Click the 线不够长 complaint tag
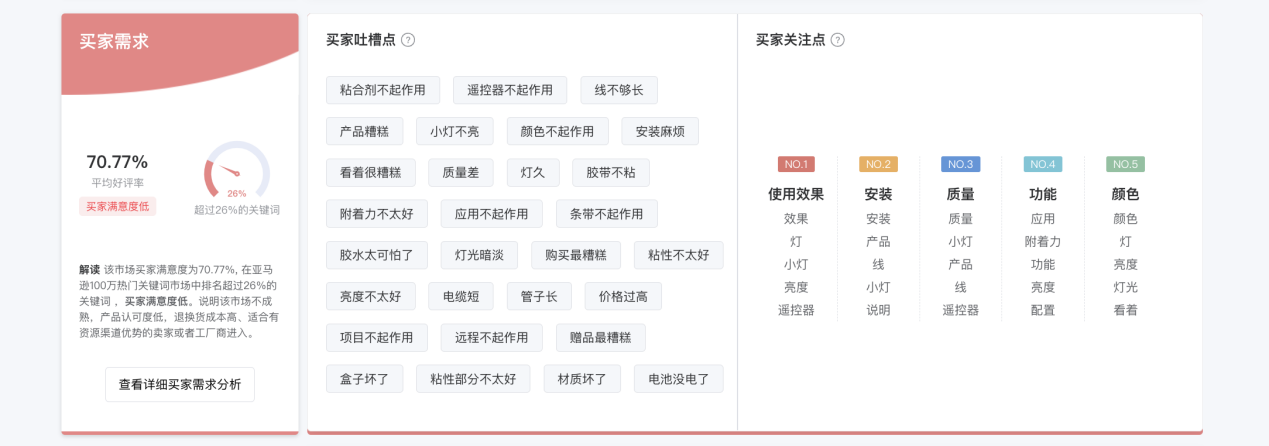This screenshot has width=1269, height=446. (619, 90)
